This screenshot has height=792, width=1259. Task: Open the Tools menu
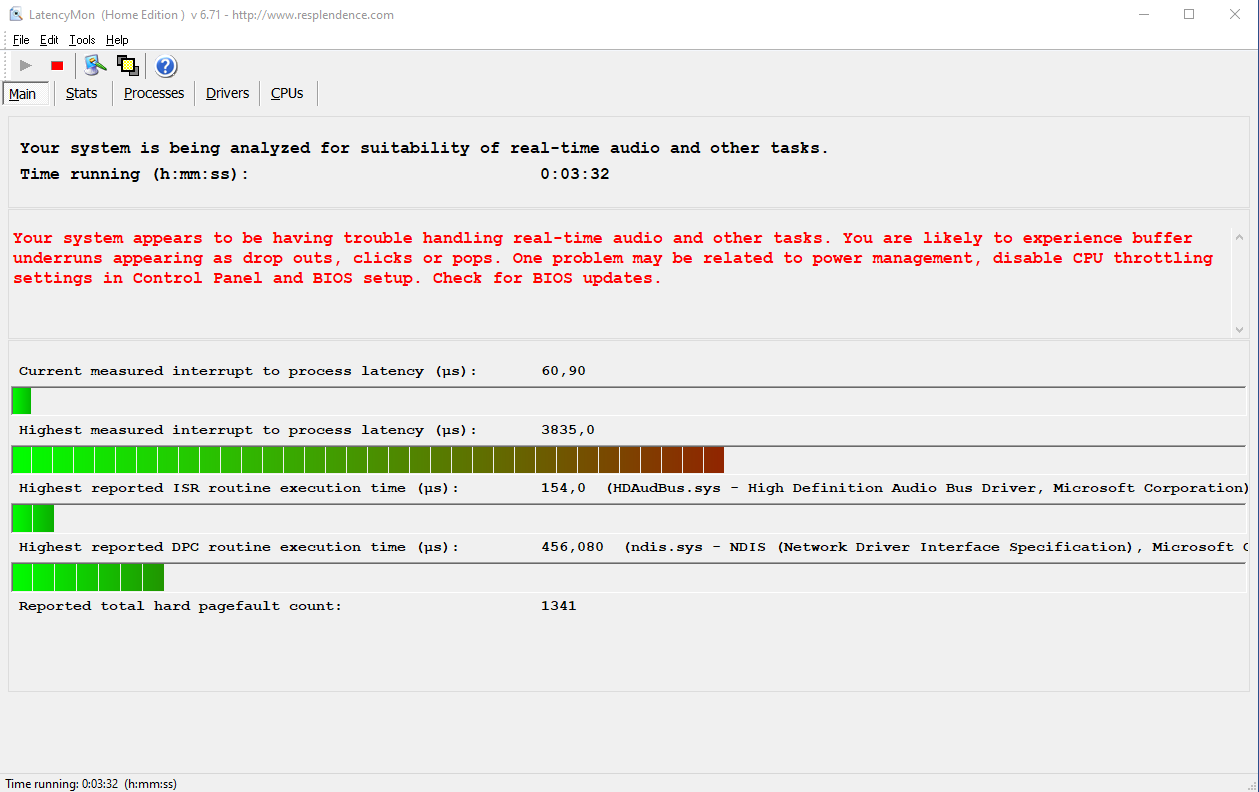coord(82,40)
